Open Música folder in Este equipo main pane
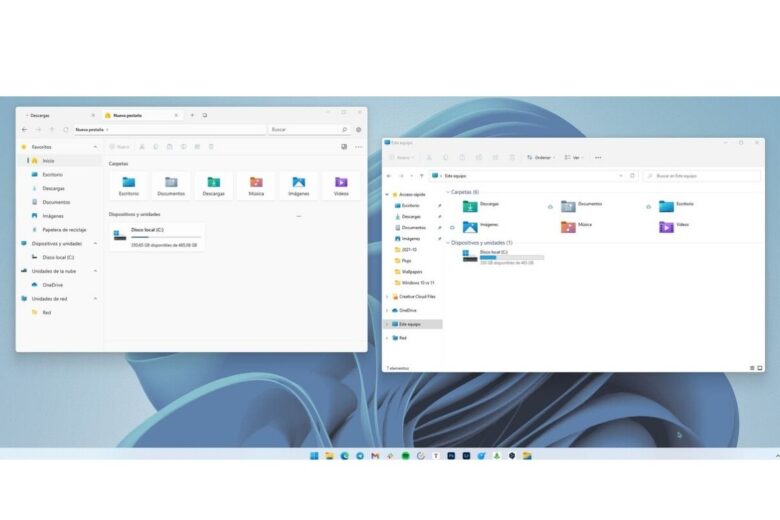Viewport: 780px width, 520px height. [x=576, y=227]
